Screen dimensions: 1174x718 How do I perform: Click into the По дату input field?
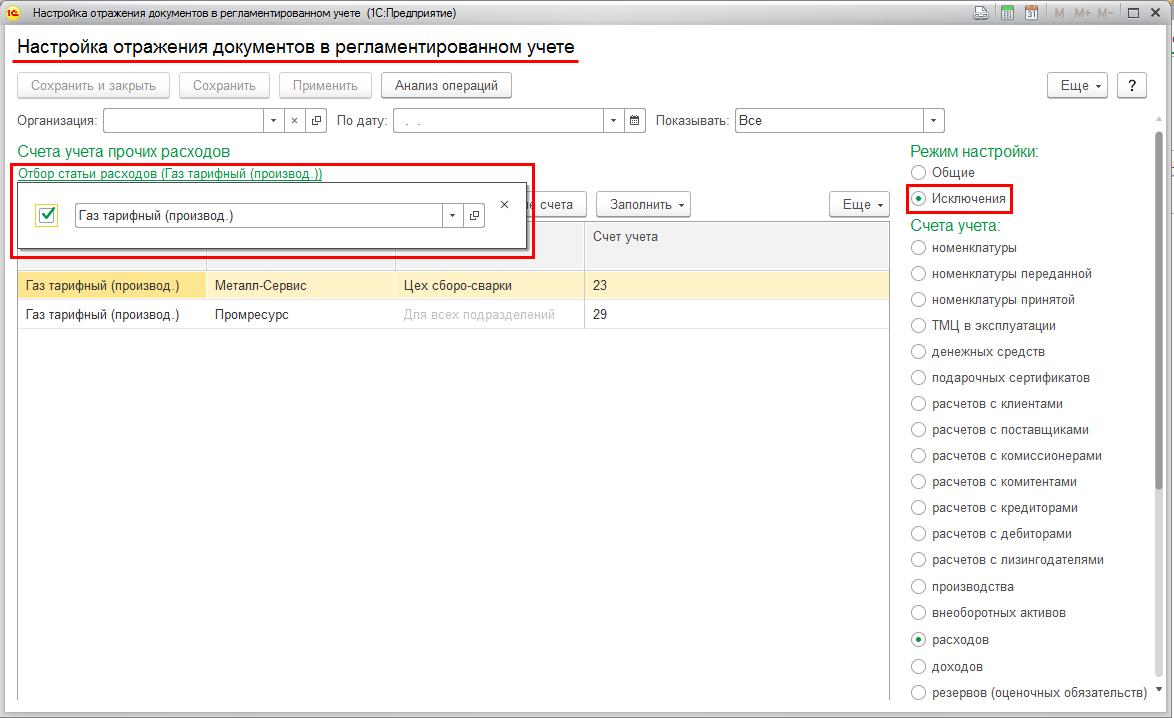tap(499, 121)
